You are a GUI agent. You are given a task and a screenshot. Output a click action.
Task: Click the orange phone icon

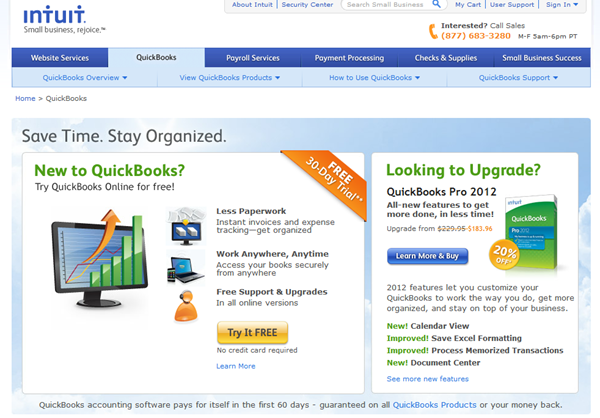coord(433,31)
